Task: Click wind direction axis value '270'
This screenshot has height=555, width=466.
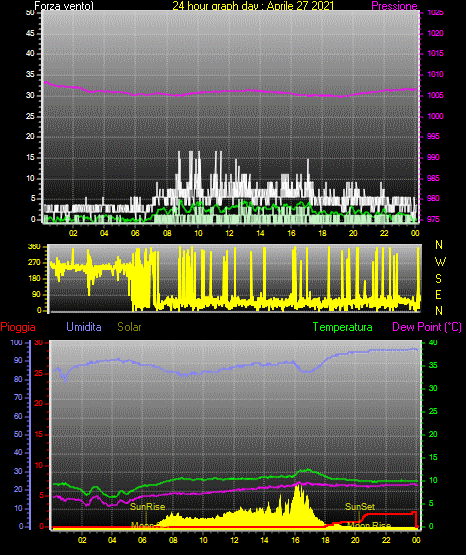Action: click(35, 263)
